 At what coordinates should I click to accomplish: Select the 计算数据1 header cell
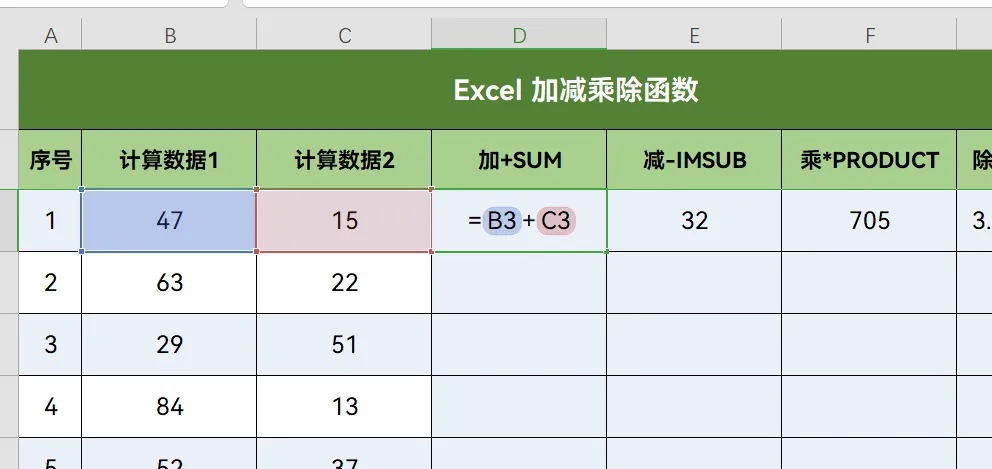point(169,159)
